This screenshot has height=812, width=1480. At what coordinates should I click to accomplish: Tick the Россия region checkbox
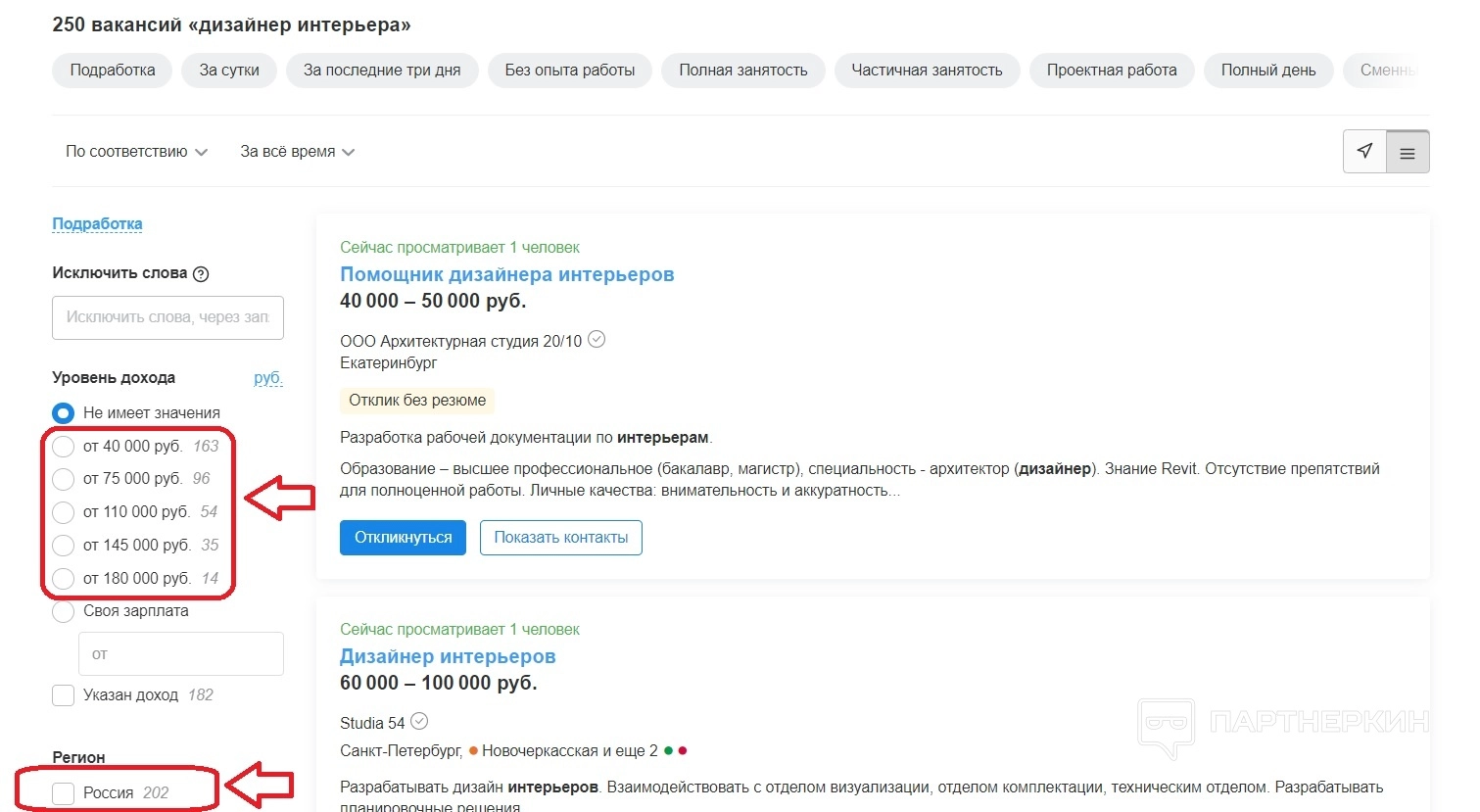click(64, 793)
